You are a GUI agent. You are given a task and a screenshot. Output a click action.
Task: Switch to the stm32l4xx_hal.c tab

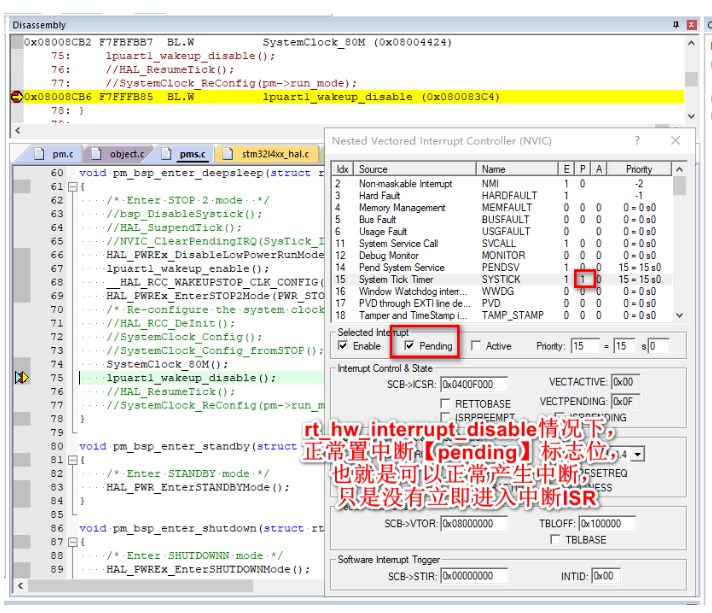click(x=275, y=154)
